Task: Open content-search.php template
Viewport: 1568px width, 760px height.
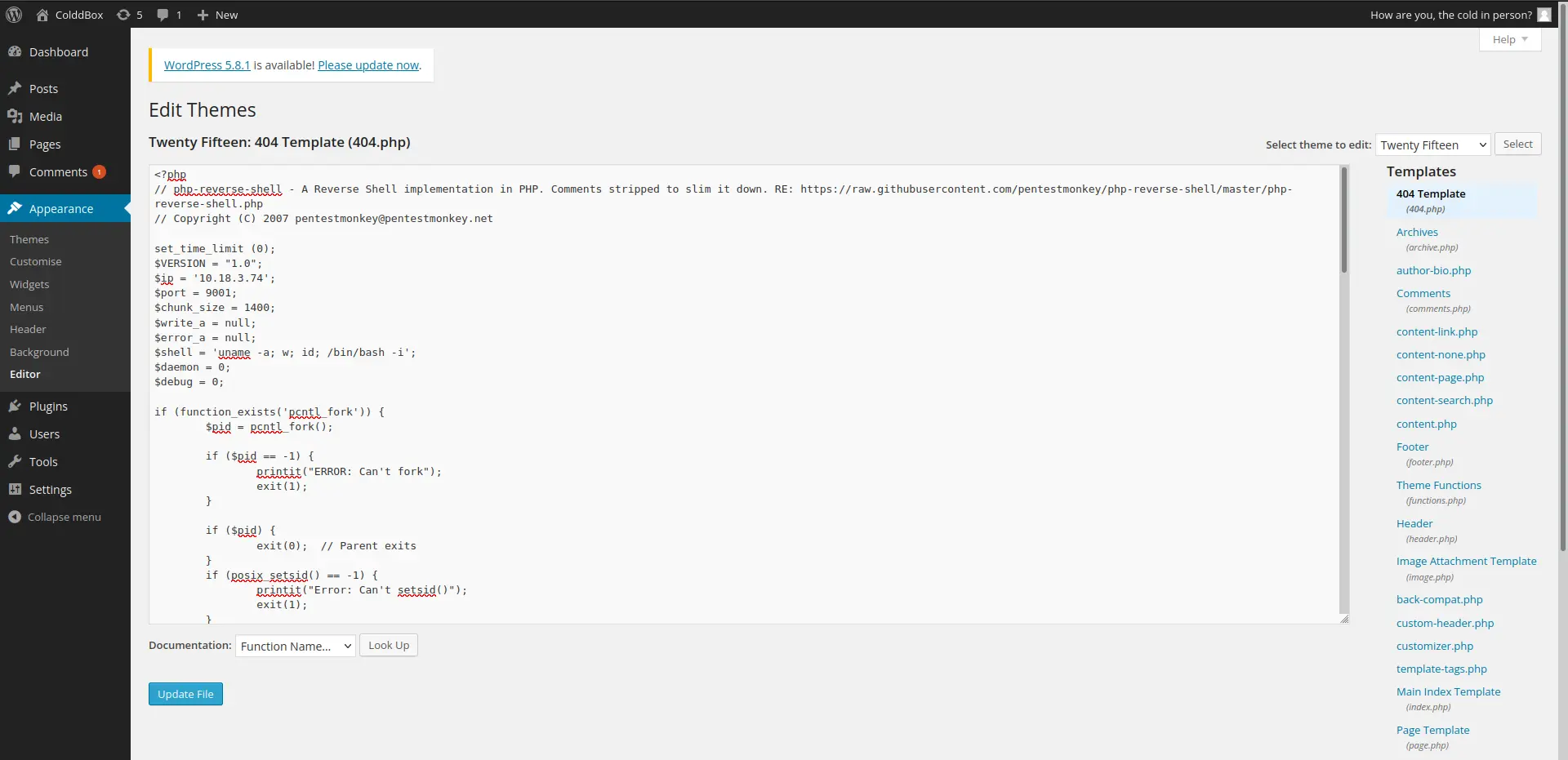Action: click(1444, 400)
